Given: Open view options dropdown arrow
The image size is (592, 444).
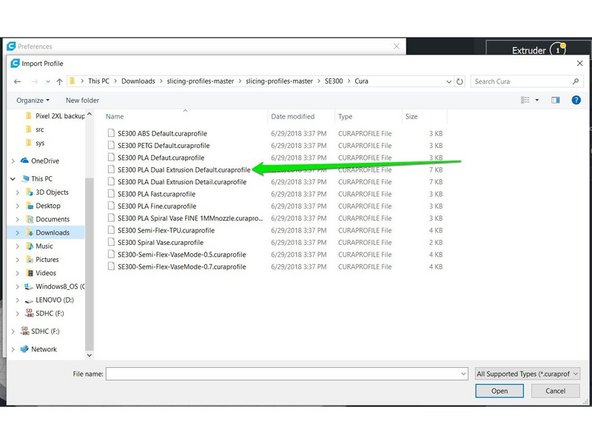Looking at the screenshot, I should 537,100.
